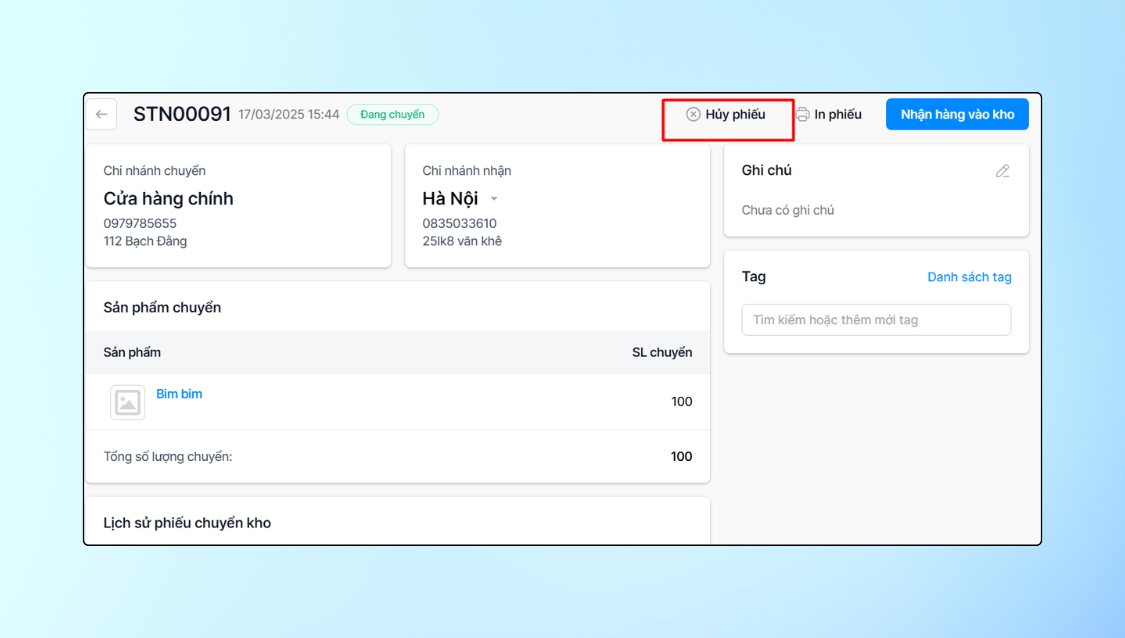
Task: Click the printer icon beside In phiếu
Action: 803,115
